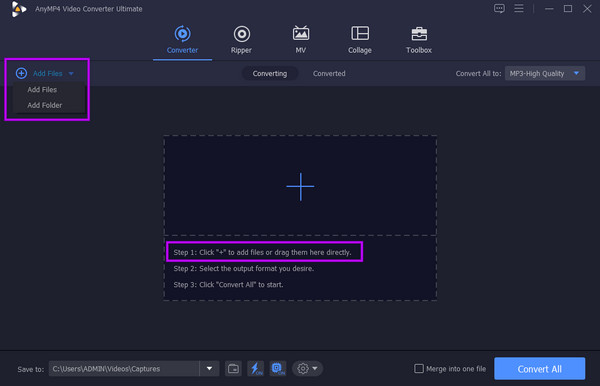Click the Step 2 output format text
The width and height of the screenshot is (600, 386).
(244, 269)
